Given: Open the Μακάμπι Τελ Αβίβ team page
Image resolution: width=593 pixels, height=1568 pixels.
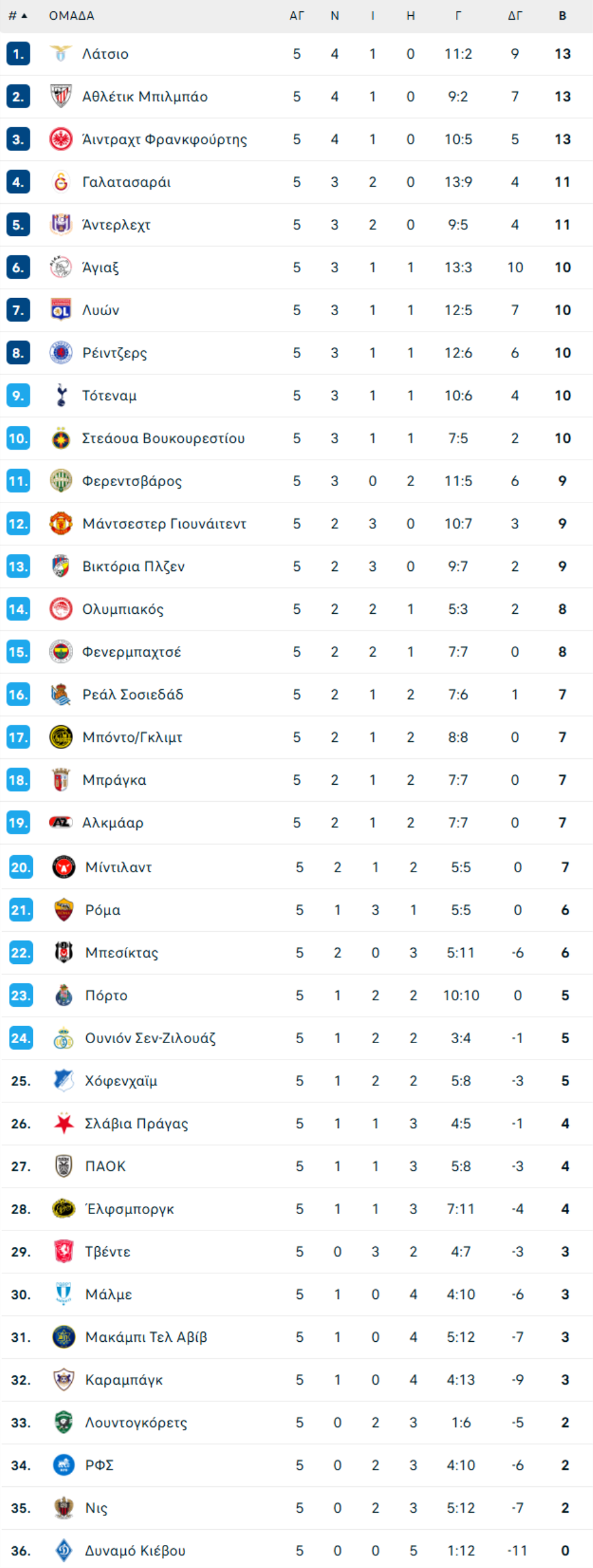Looking at the screenshot, I should click(x=146, y=1337).
